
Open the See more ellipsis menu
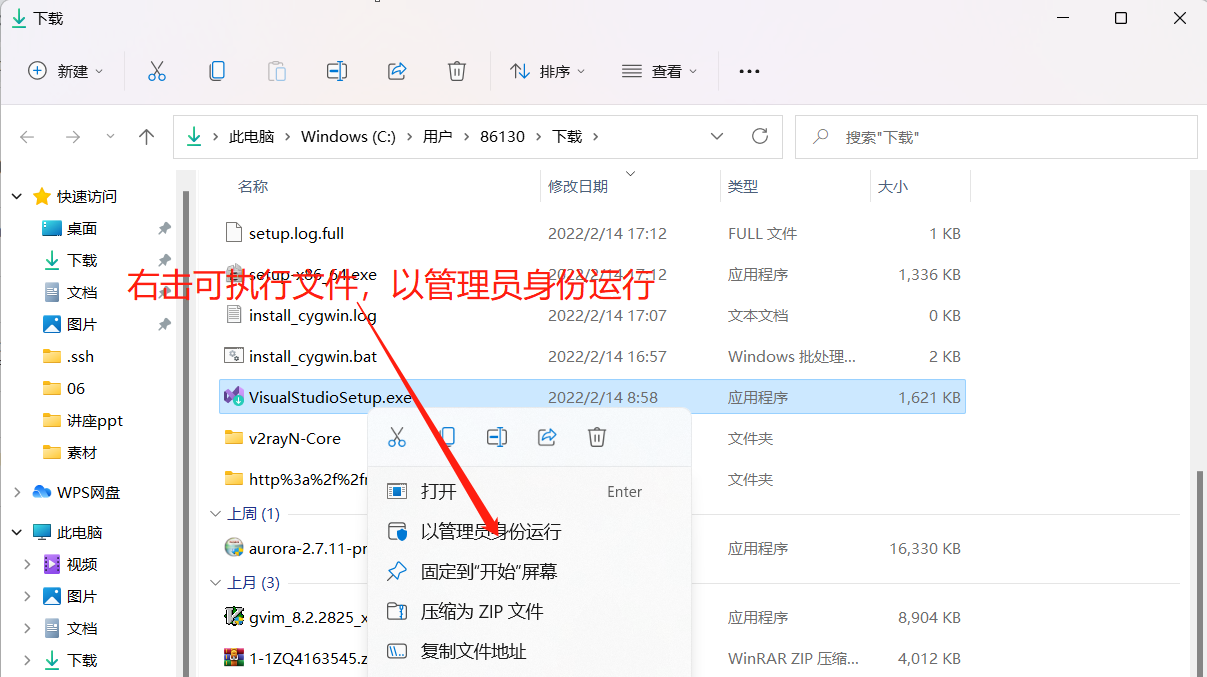(748, 70)
